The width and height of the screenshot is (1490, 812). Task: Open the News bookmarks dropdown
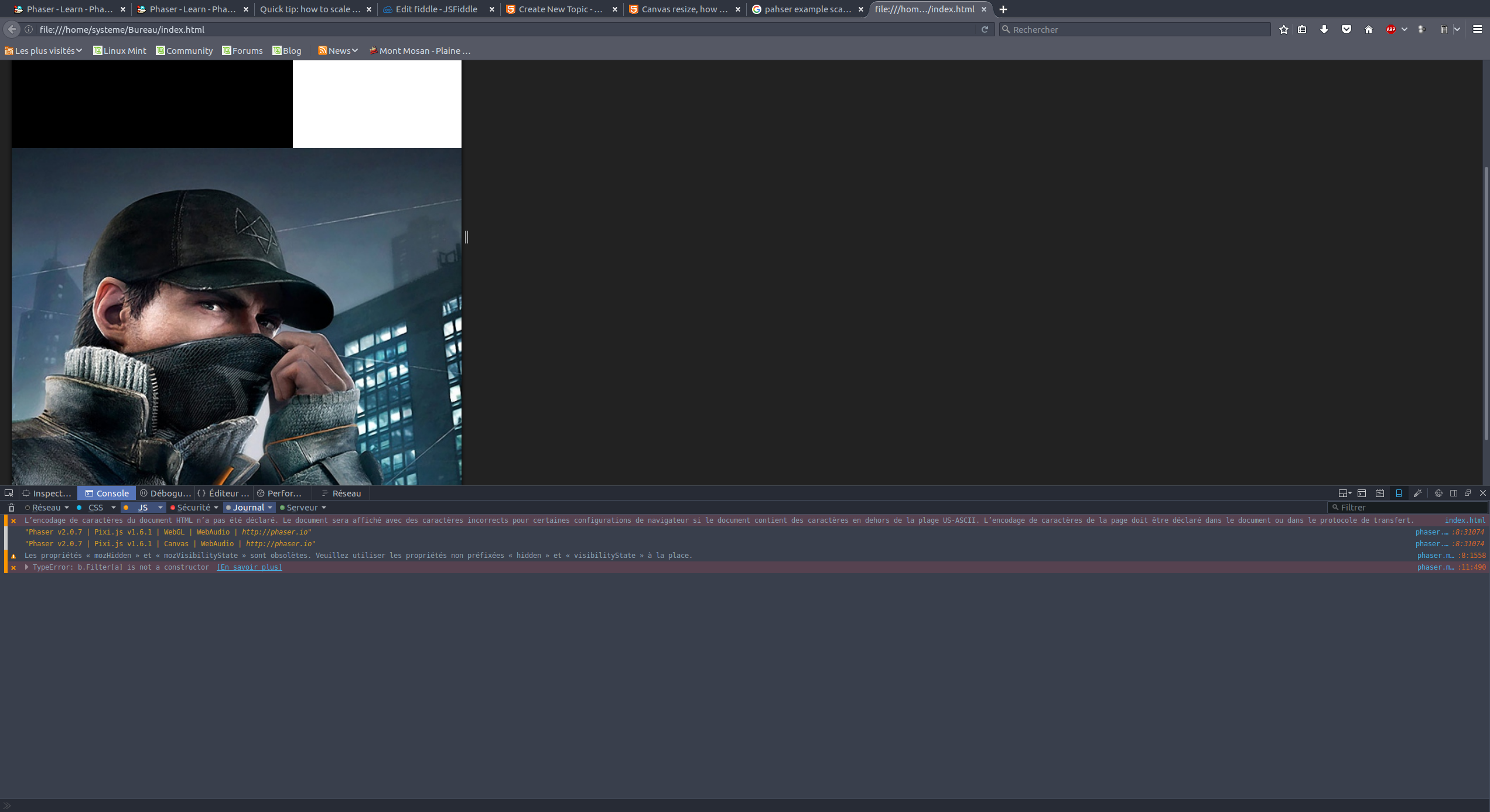338,51
